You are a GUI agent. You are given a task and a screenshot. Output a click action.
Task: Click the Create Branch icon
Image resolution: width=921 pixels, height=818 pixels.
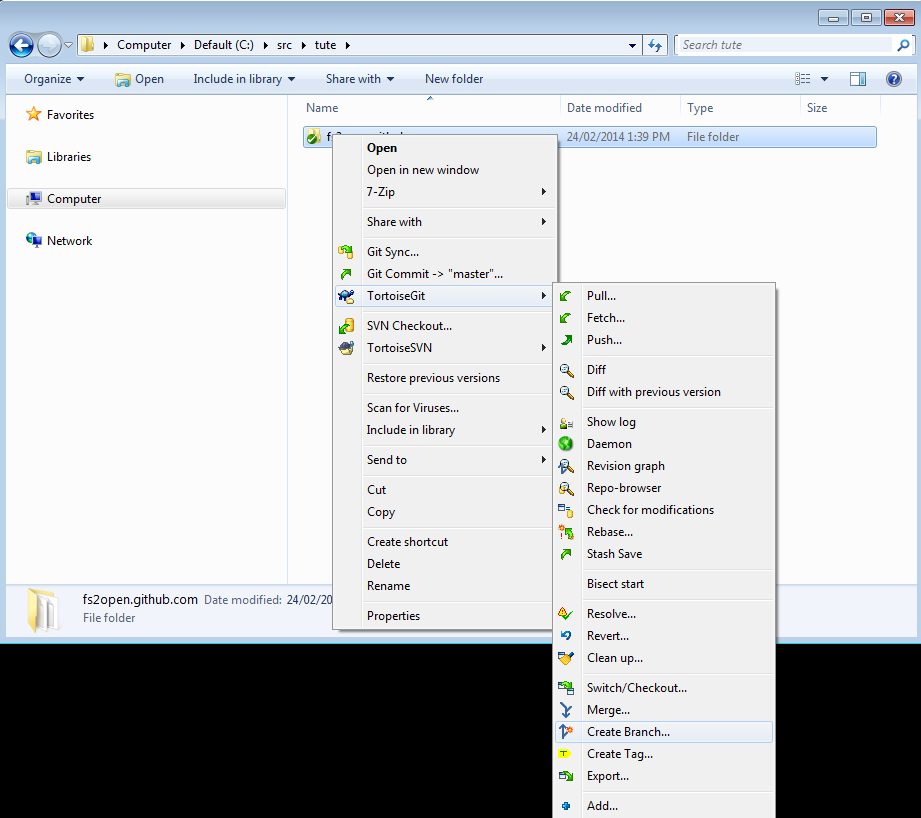pos(567,732)
